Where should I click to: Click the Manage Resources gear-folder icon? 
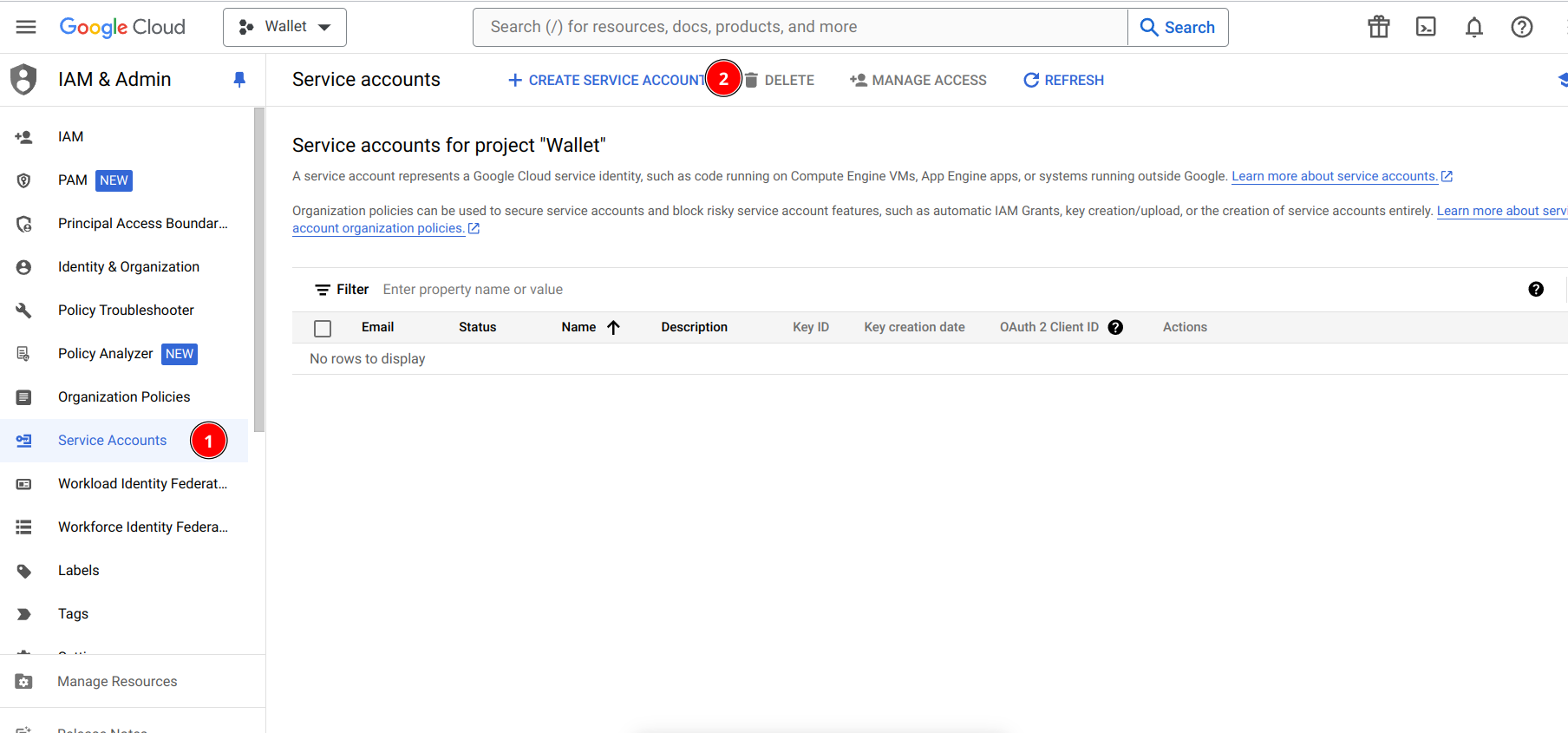coord(24,681)
